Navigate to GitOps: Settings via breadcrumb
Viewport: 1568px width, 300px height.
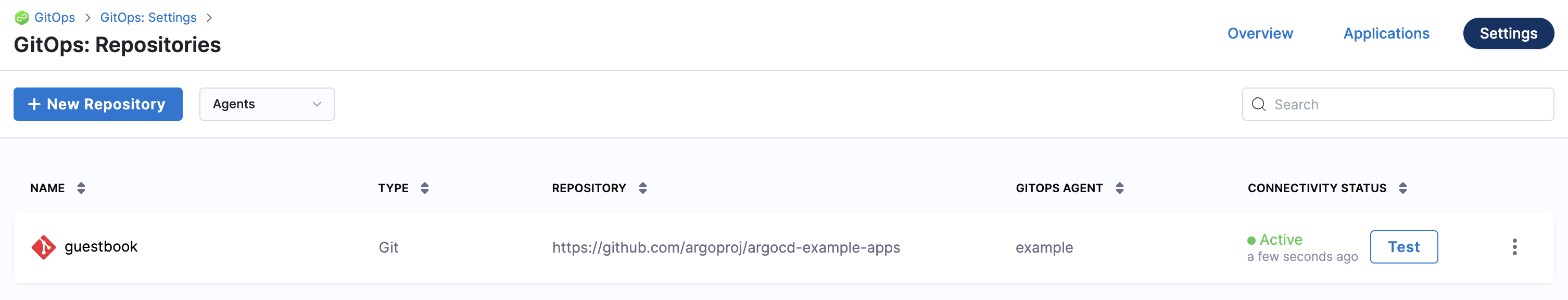[x=148, y=17]
